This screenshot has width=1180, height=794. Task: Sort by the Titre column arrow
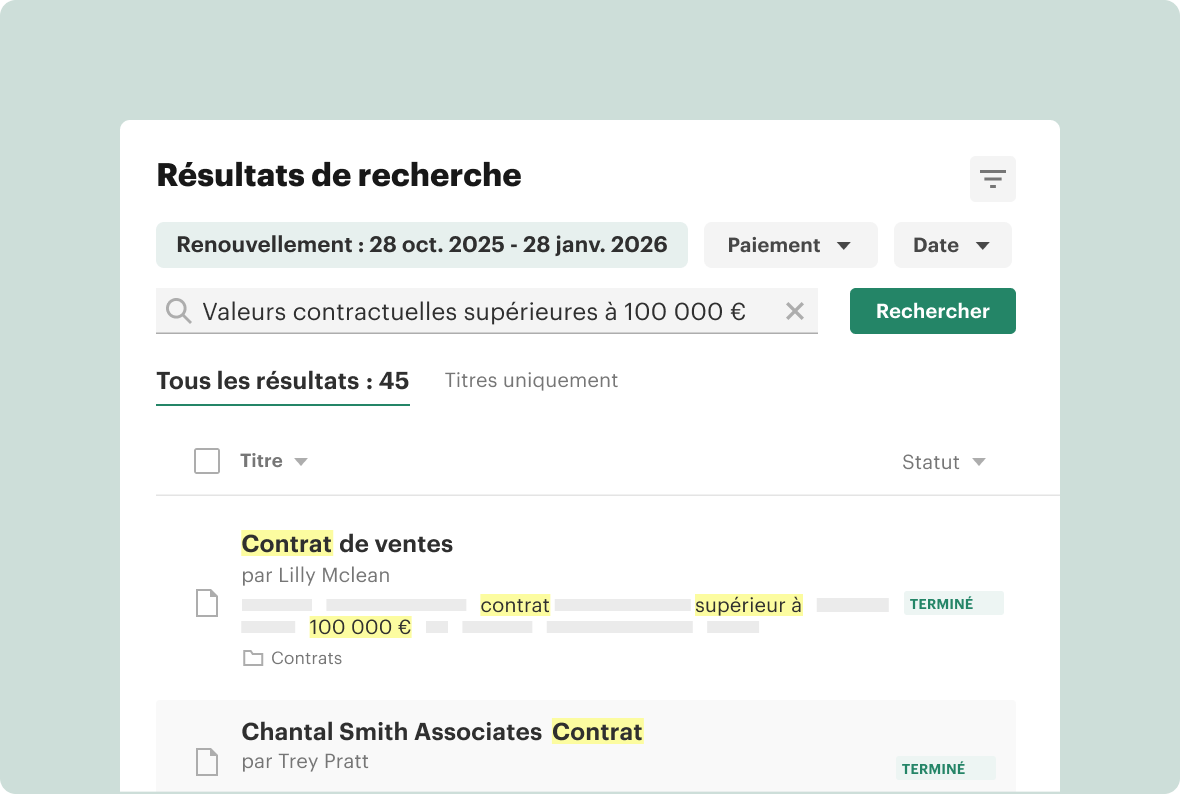click(x=301, y=461)
